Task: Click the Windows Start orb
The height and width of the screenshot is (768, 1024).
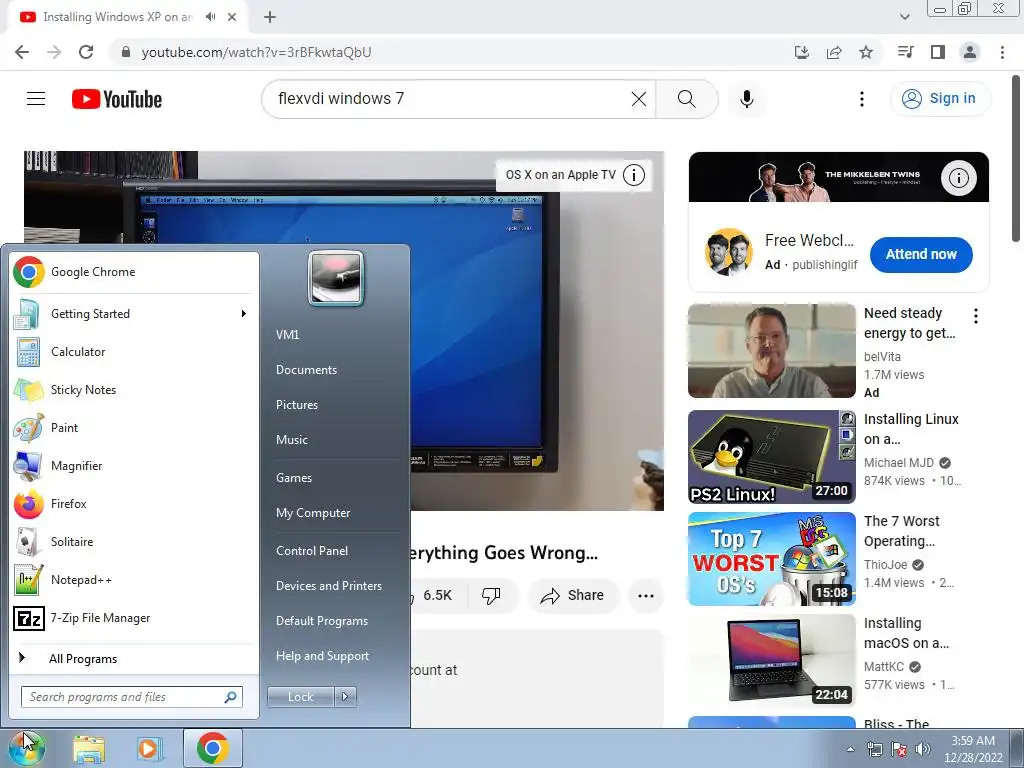Action: tap(27, 748)
